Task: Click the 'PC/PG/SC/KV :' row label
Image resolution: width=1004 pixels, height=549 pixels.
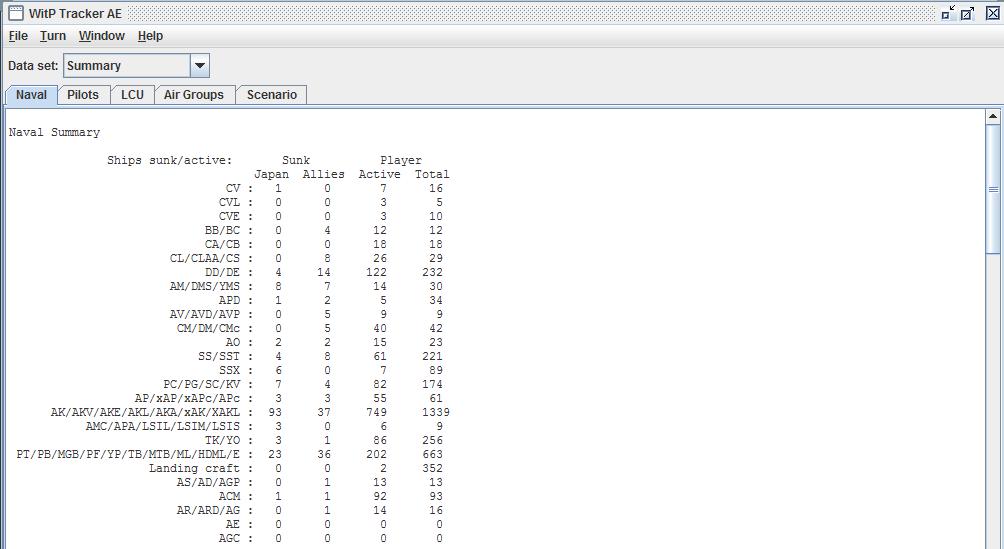Action: pos(208,385)
